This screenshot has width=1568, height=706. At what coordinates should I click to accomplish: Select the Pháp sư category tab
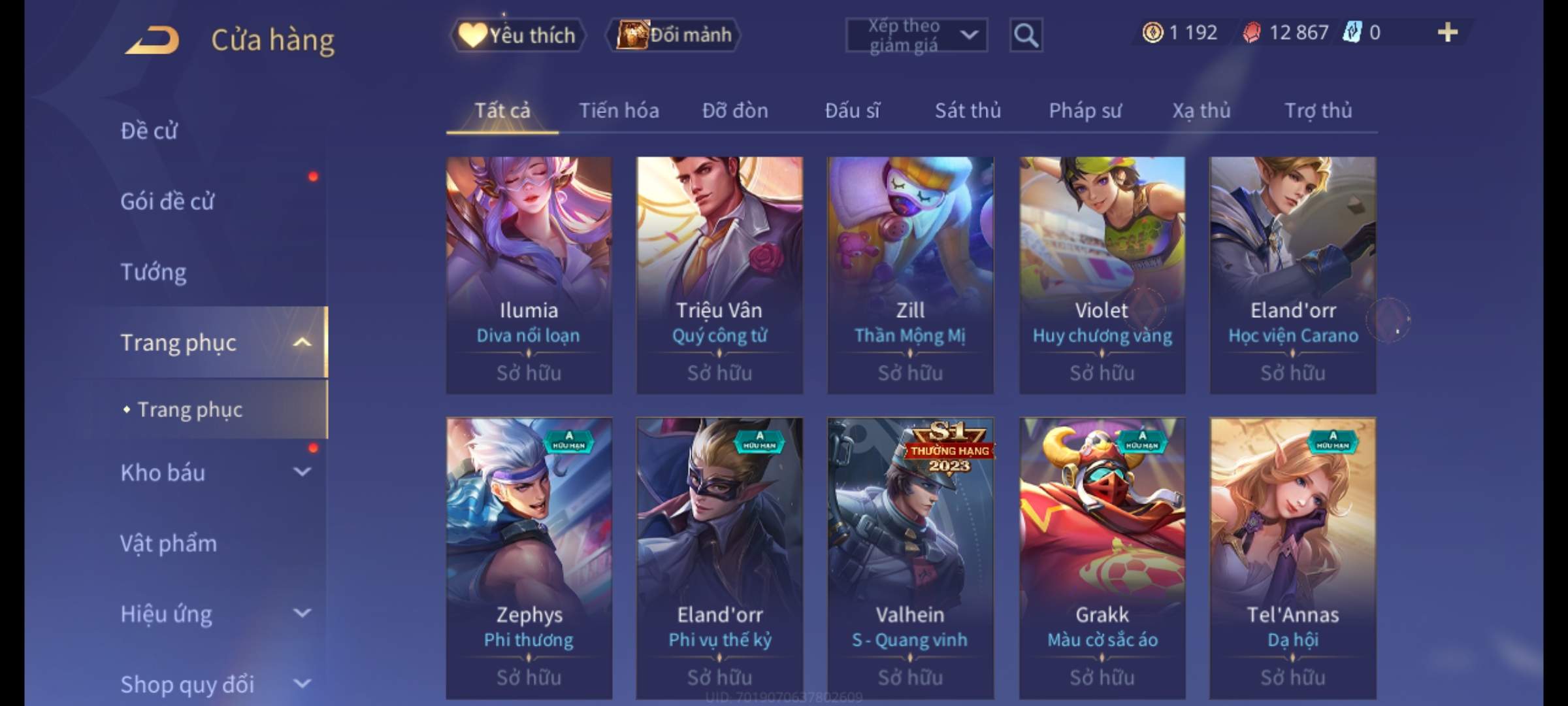pos(1085,110)
